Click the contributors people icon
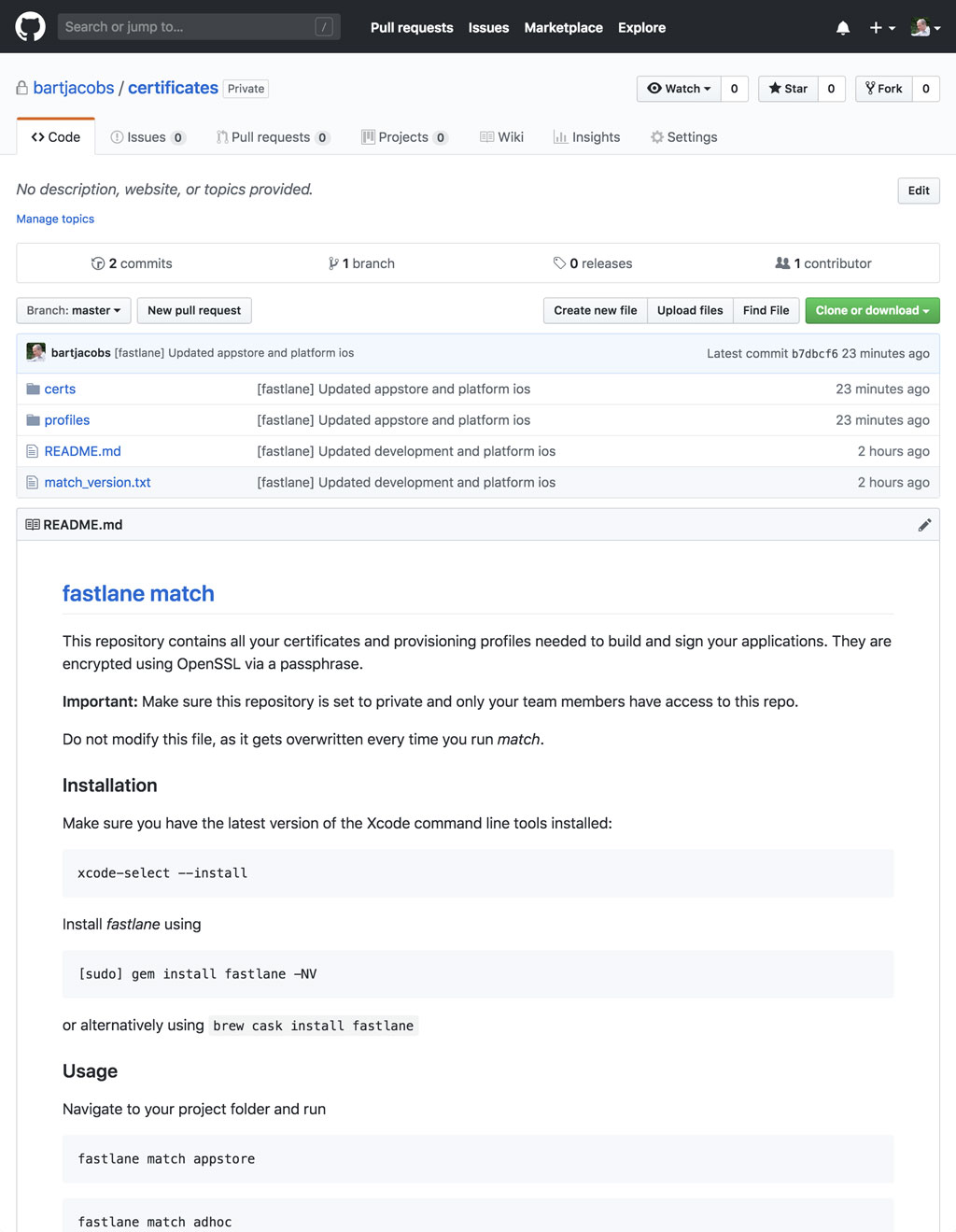This screenshot has height=1232, width=956. pos(783,262)
